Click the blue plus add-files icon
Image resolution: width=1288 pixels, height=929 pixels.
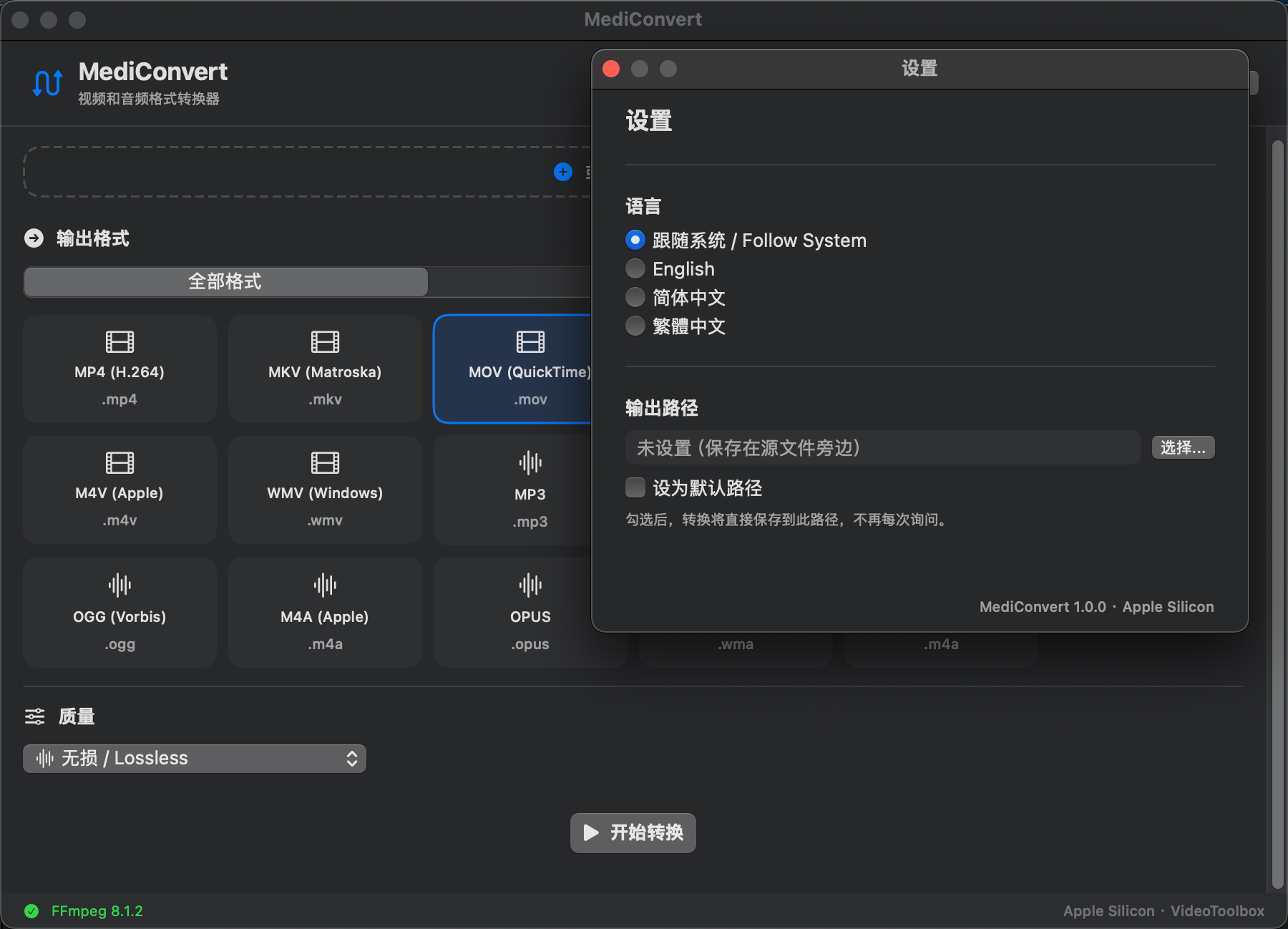point(563,172)
